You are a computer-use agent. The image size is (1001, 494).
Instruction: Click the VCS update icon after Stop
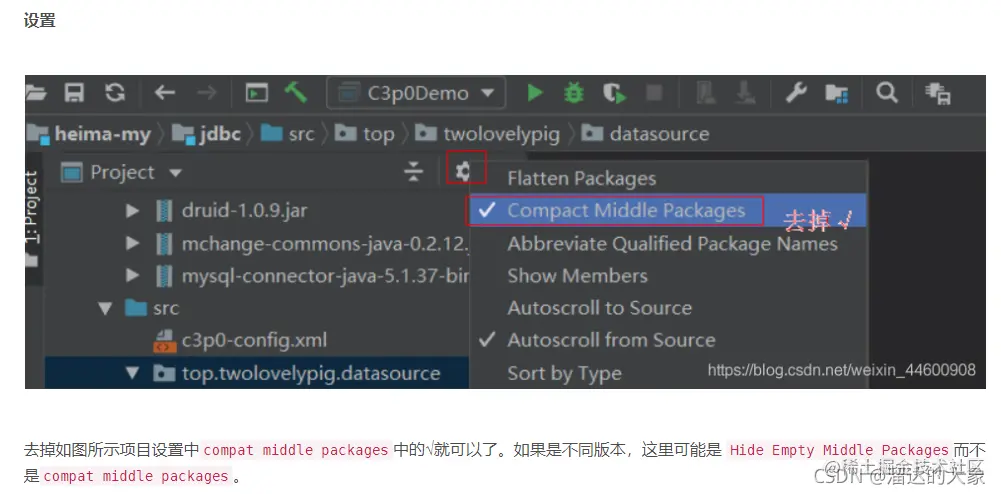[x=706, y=93]
